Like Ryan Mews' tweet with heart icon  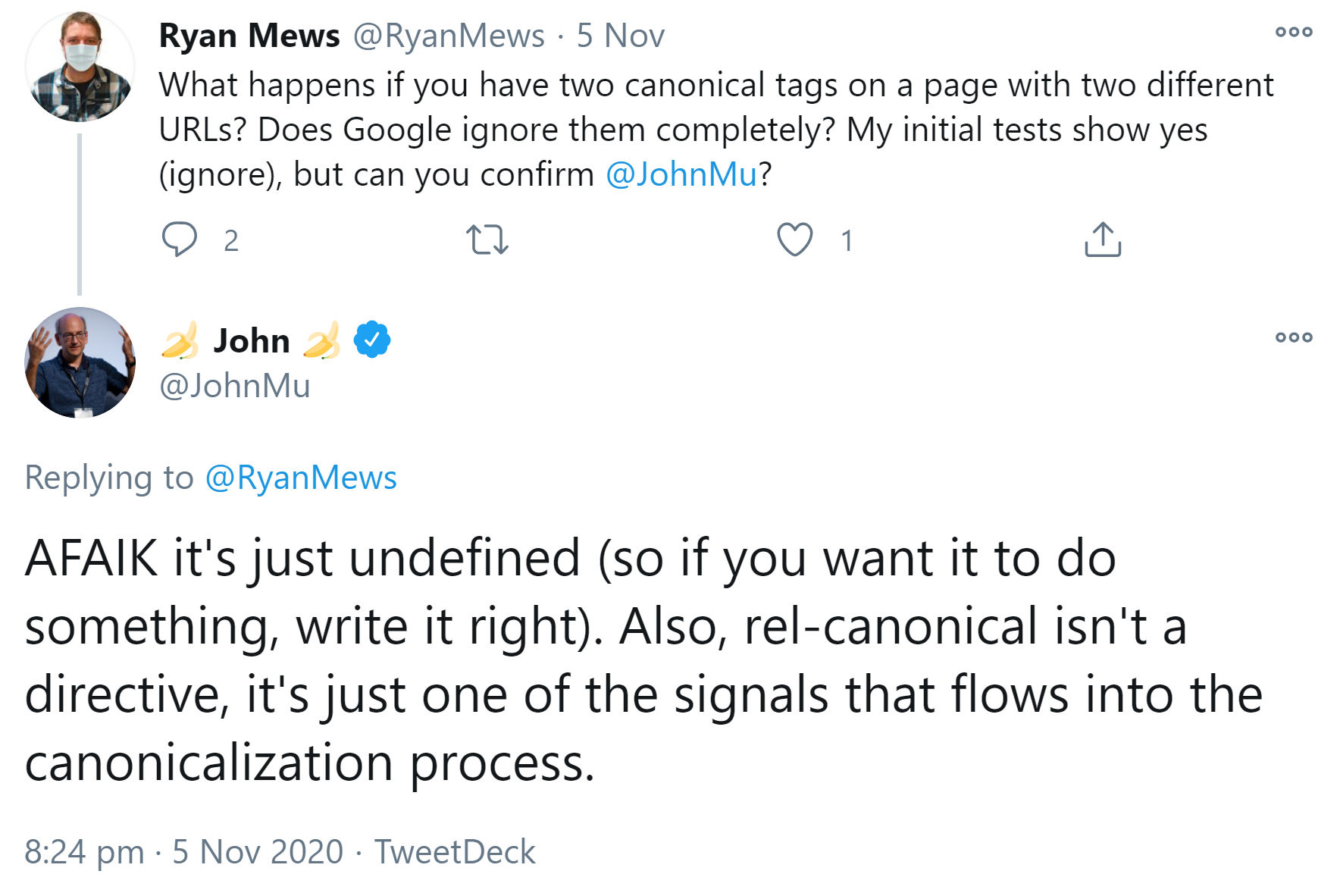click(794, 240)
